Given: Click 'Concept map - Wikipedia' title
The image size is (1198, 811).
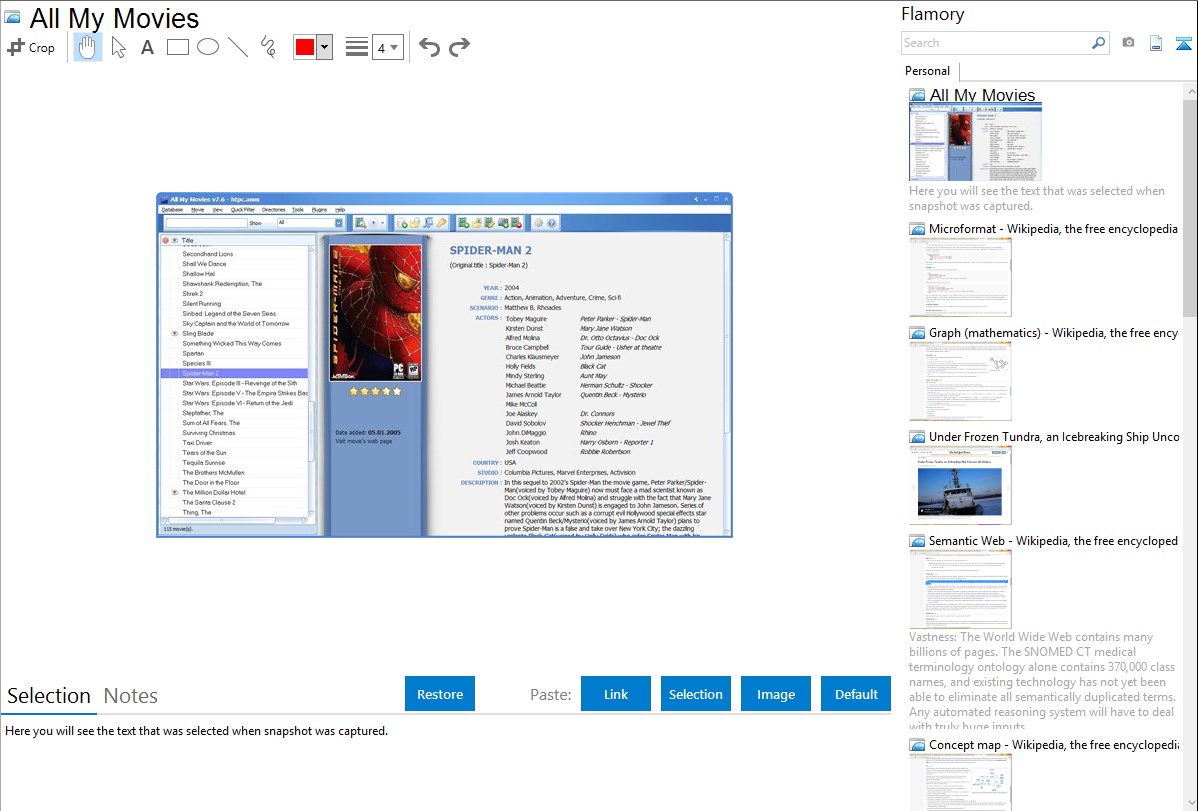Looking at the screenshot, I should pyautogui.click(x=1053, y=744).
